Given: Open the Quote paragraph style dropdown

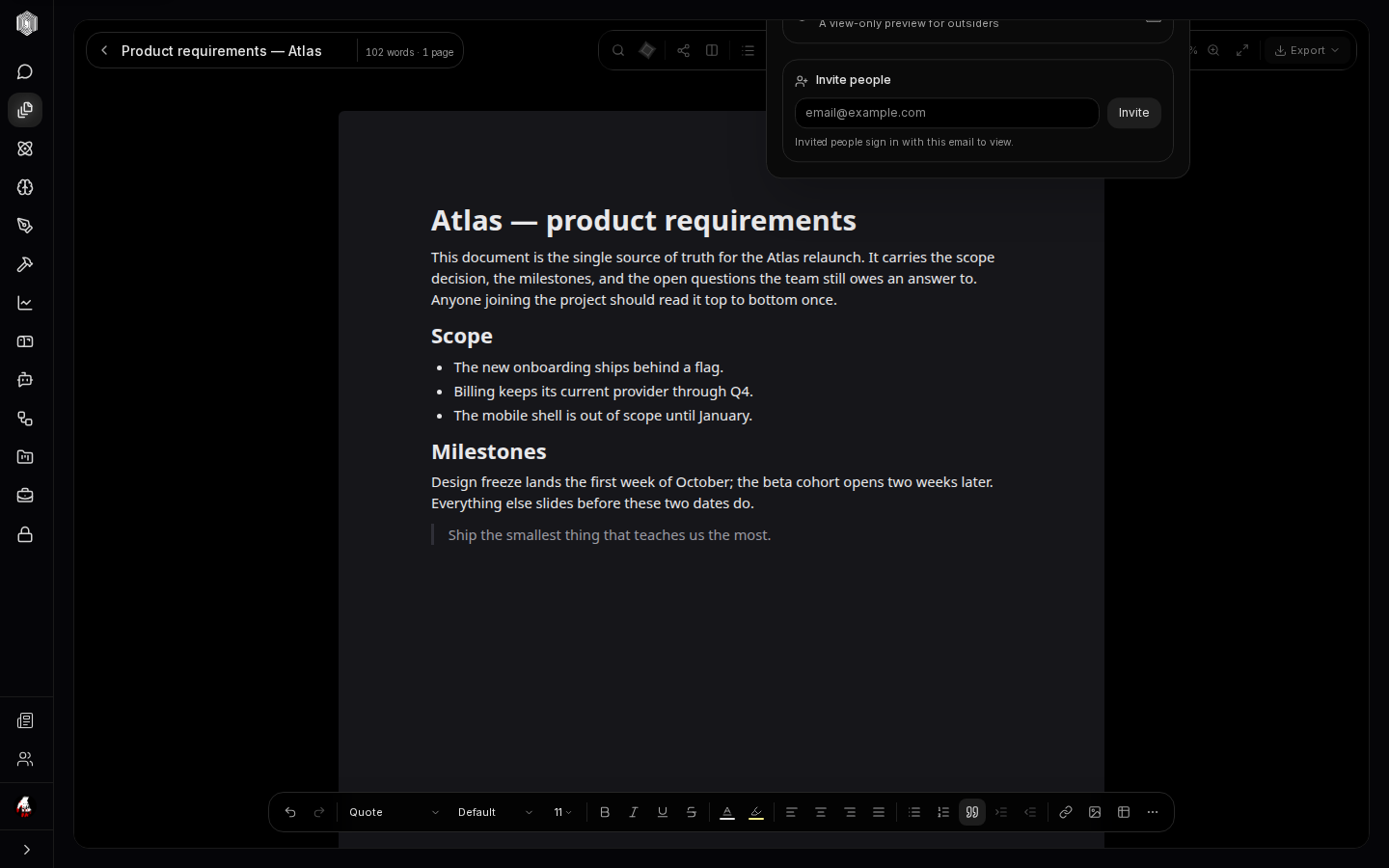Looking at the screenshot, I should pos(394,812).
